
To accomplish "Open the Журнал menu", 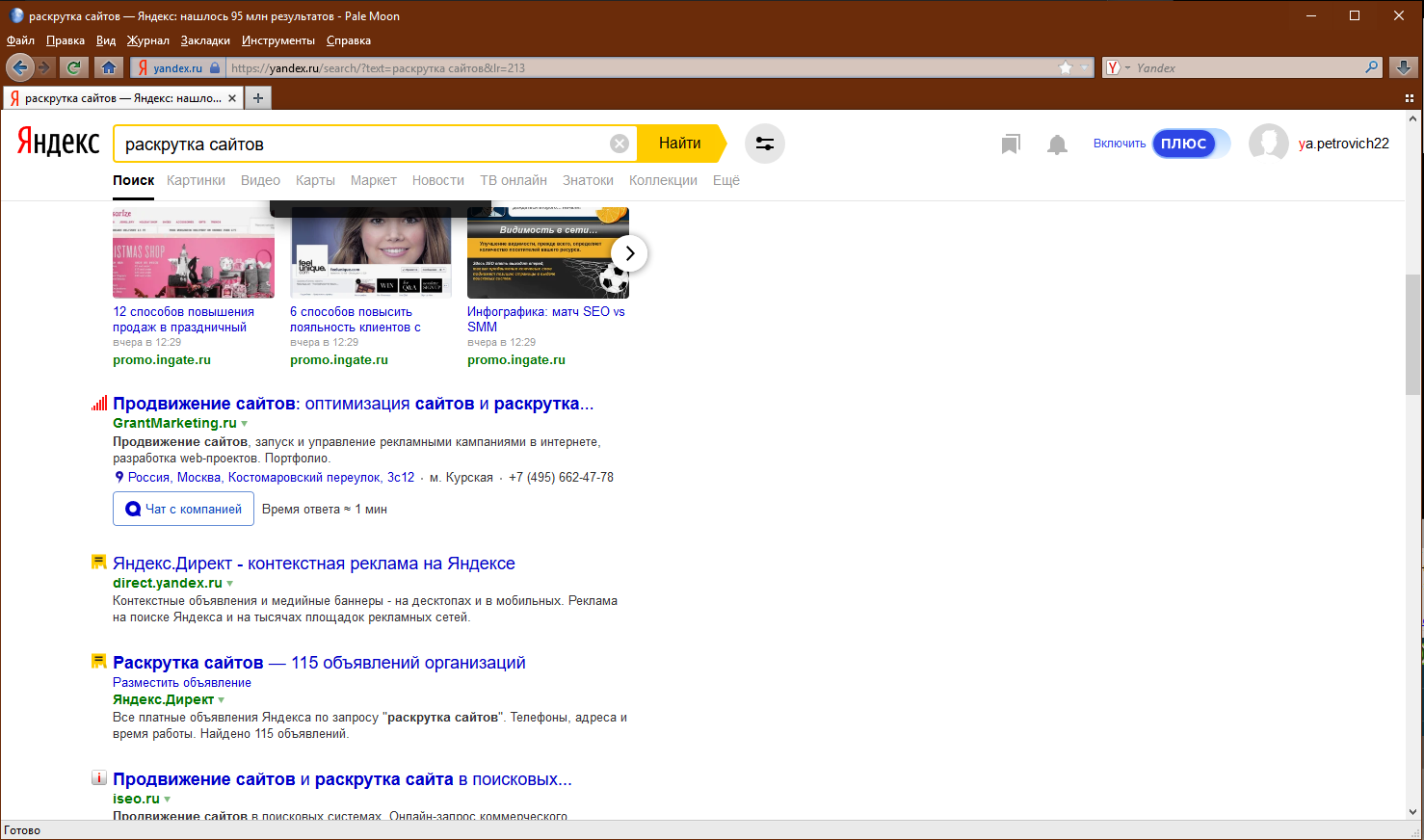I will point(148,40).
